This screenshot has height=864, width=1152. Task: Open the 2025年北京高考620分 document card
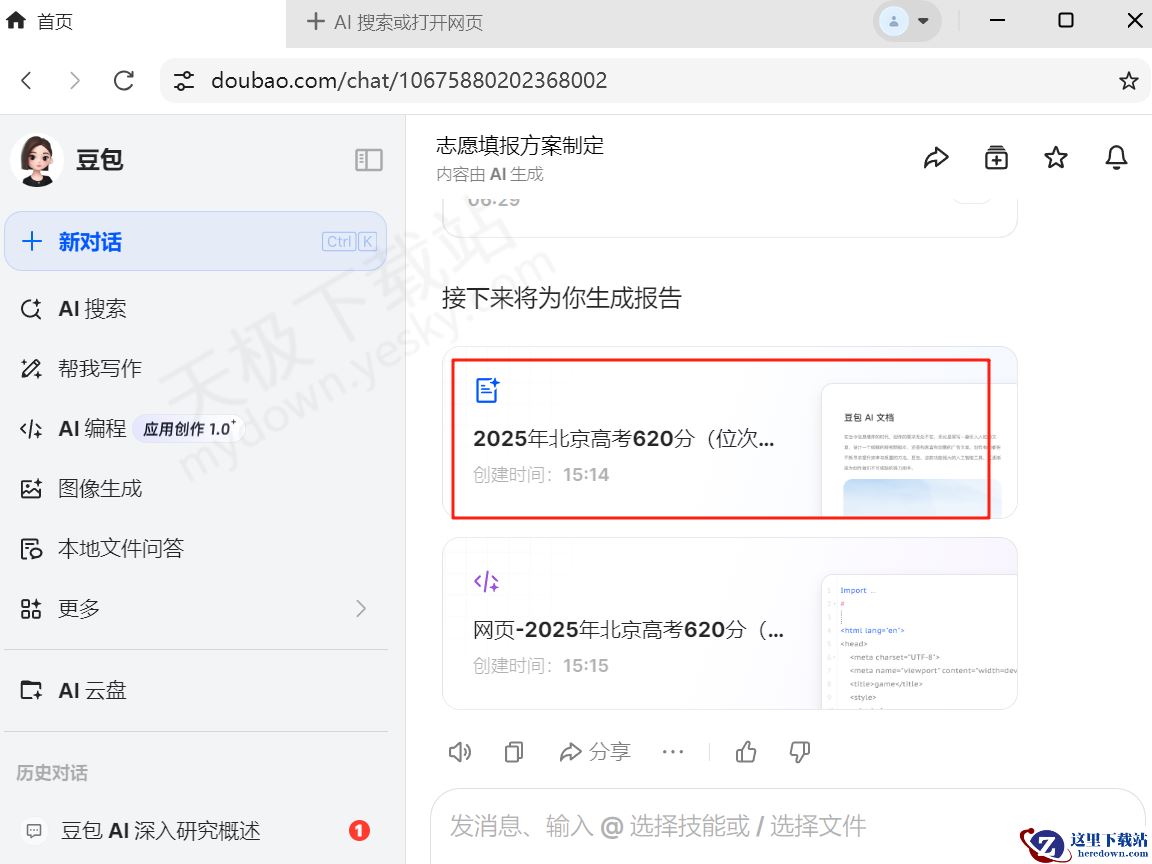point(730,433)
